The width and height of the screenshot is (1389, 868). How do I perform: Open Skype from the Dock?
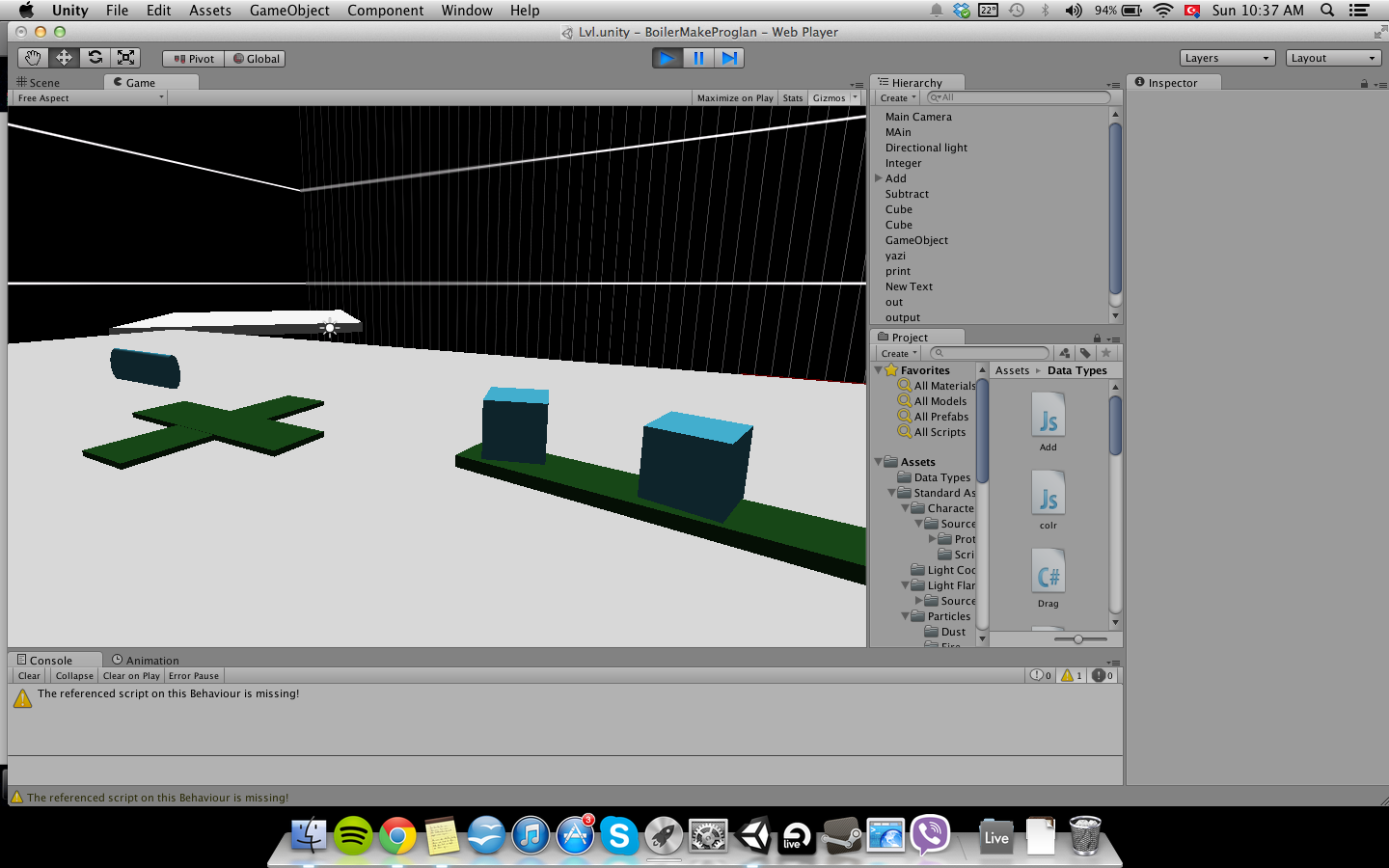619,835
